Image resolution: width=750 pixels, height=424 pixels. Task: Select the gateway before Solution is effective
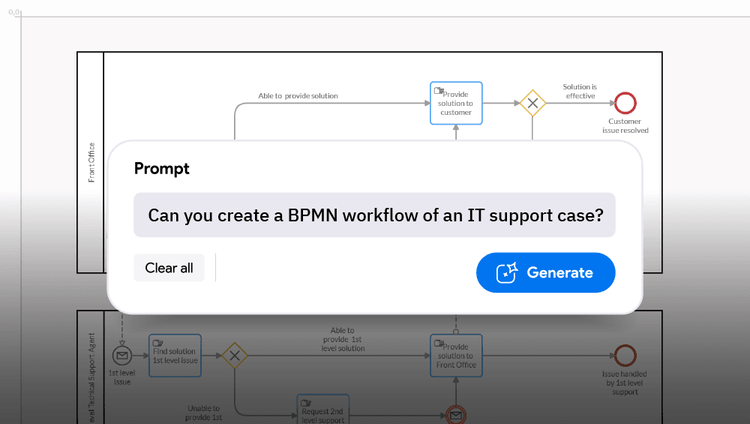532,102
